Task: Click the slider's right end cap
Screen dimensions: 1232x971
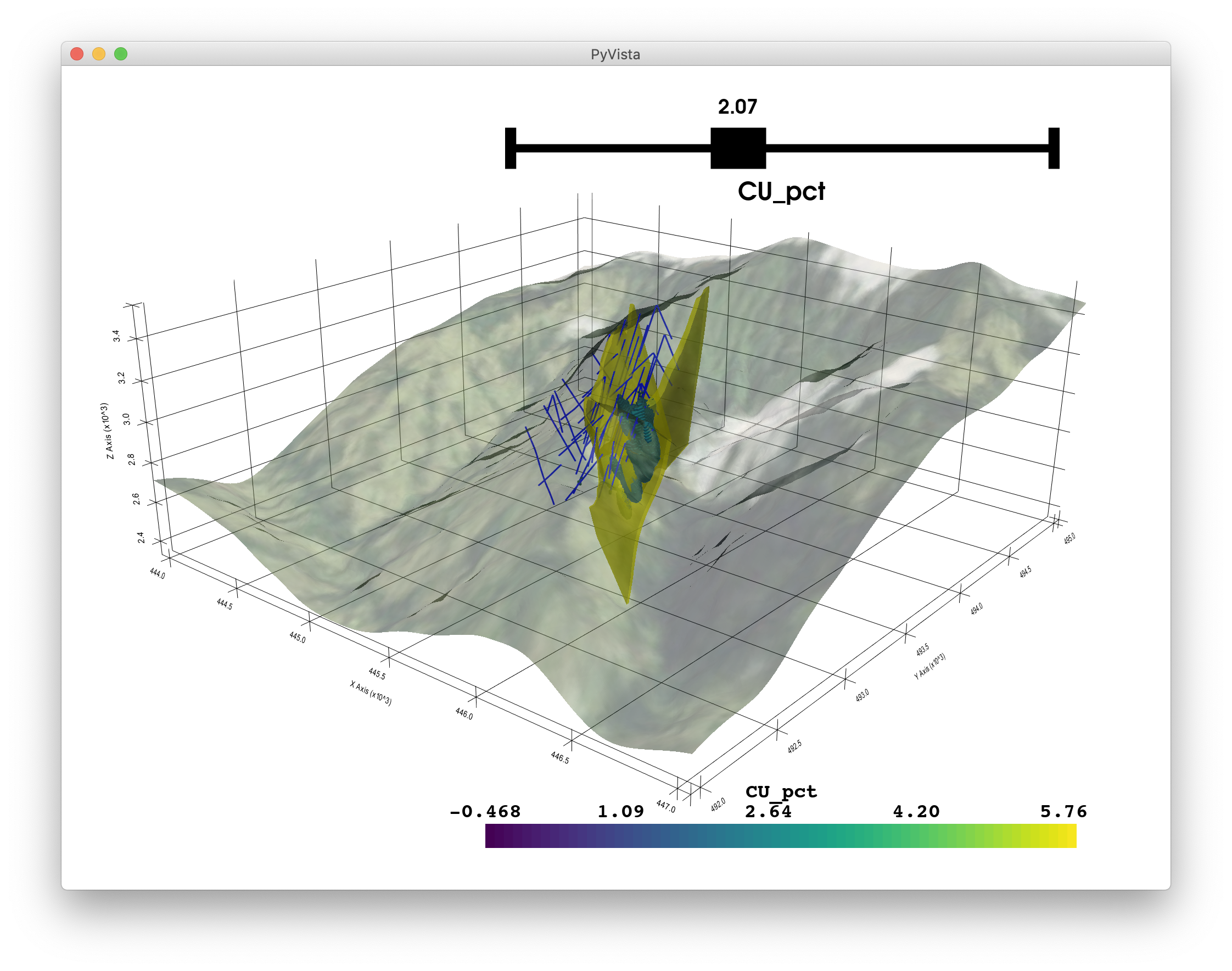Action: tap(1054, 148)
